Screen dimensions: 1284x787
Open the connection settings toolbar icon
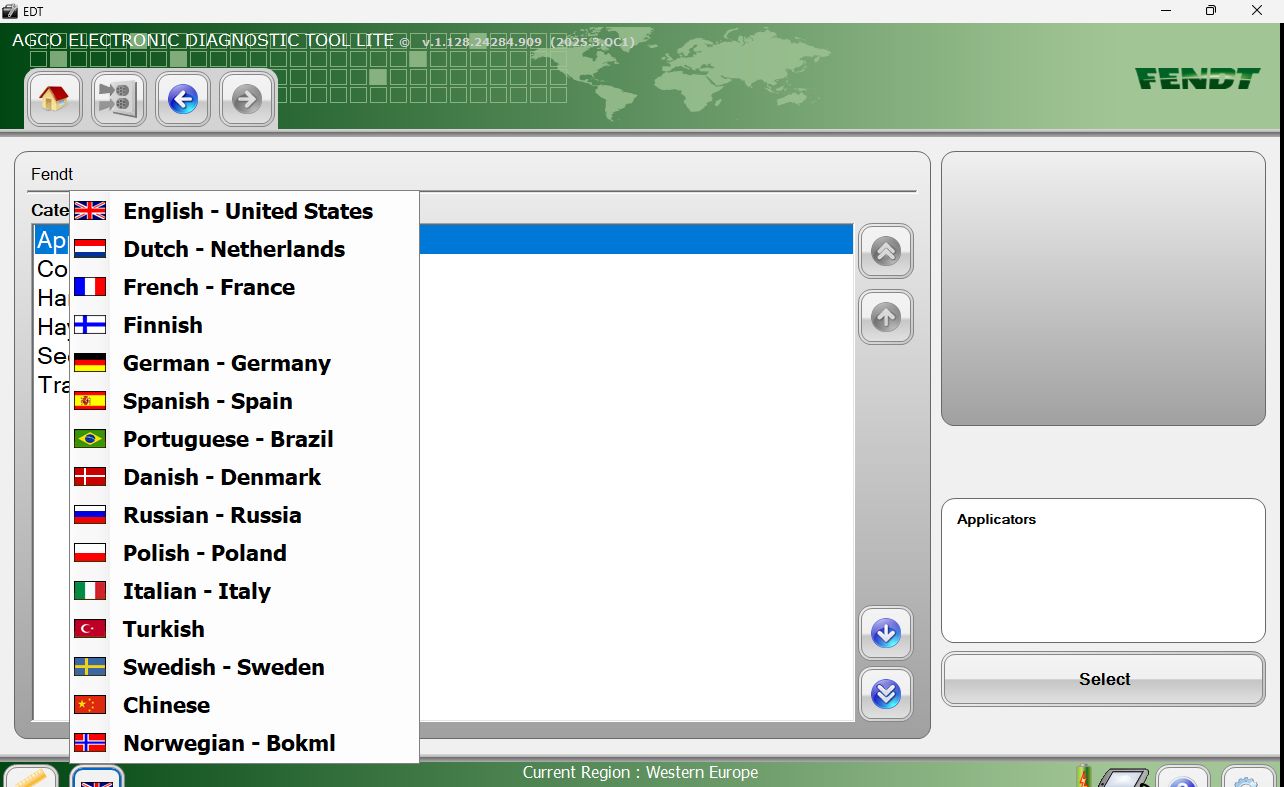pos(118,99)
